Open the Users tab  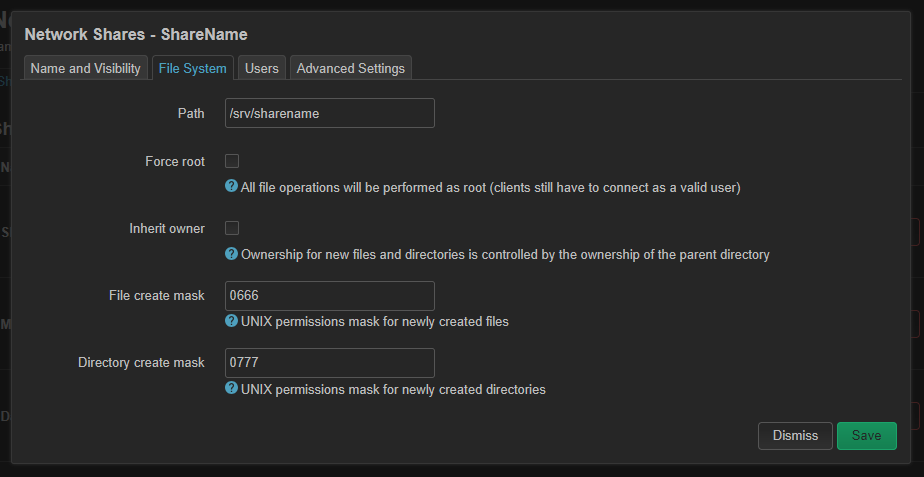coord(261,68)
